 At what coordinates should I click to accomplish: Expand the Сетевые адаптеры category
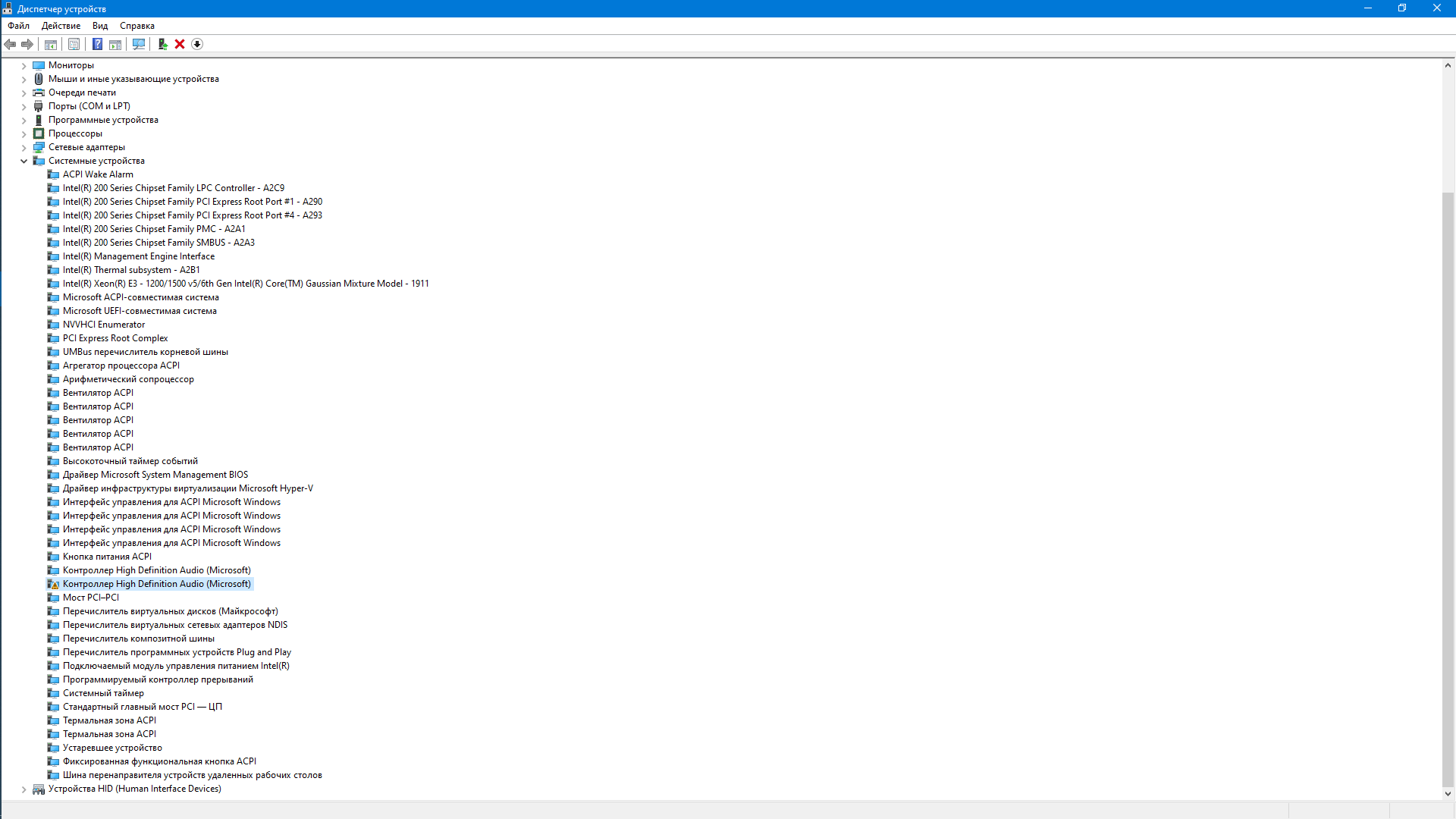[x=24, y=147]
